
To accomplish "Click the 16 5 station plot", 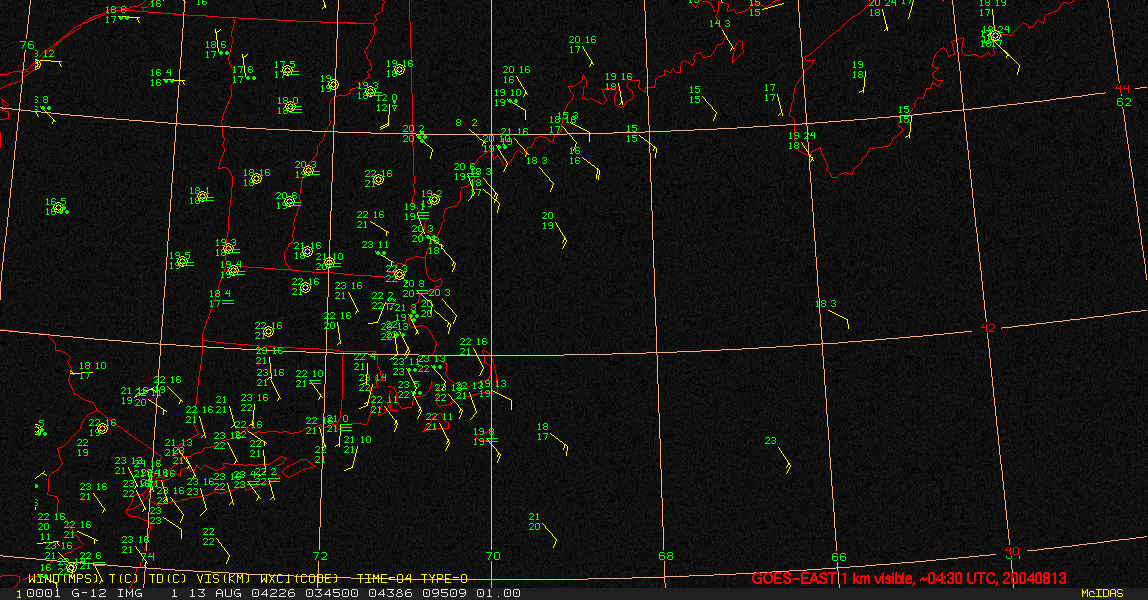I will [56, 206].
